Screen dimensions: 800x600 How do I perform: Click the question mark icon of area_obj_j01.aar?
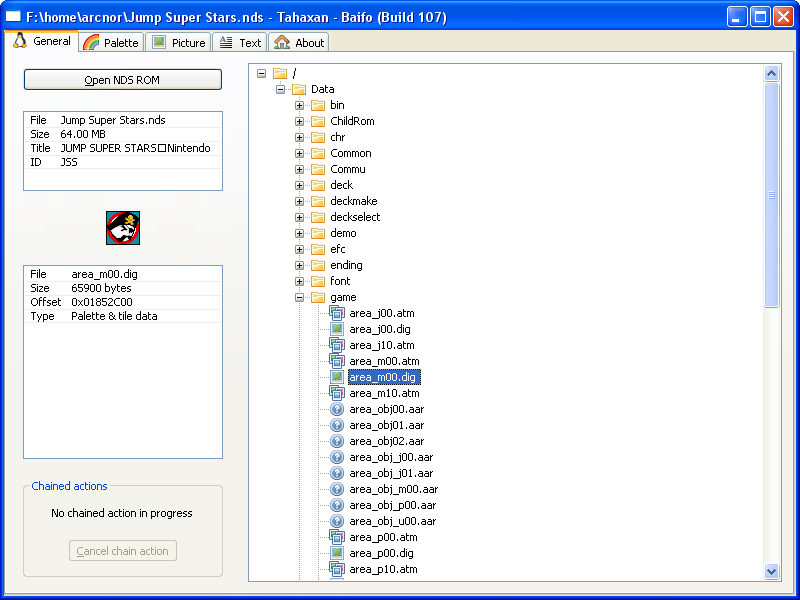[337, 473]
